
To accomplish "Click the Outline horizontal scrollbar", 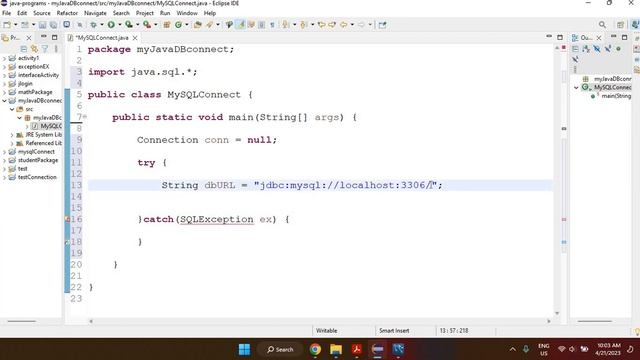I will (x=595, y=321).
